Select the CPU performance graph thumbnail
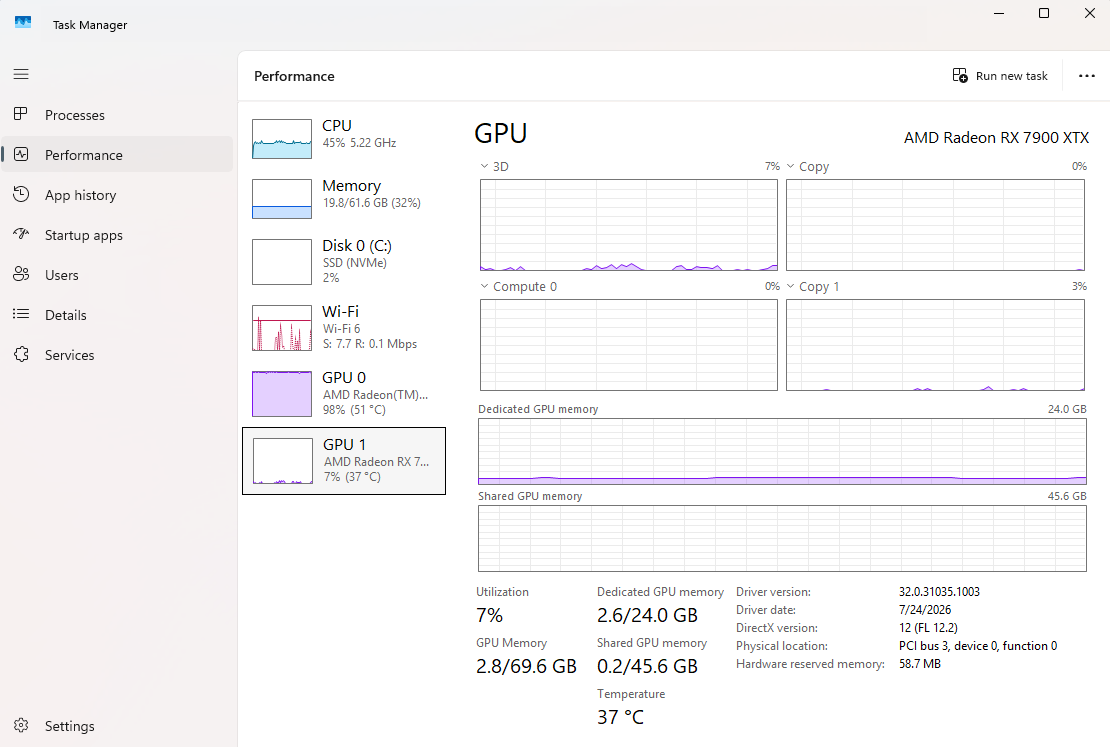Viewport: 1110px width, 747px height. tap(282, 139)
